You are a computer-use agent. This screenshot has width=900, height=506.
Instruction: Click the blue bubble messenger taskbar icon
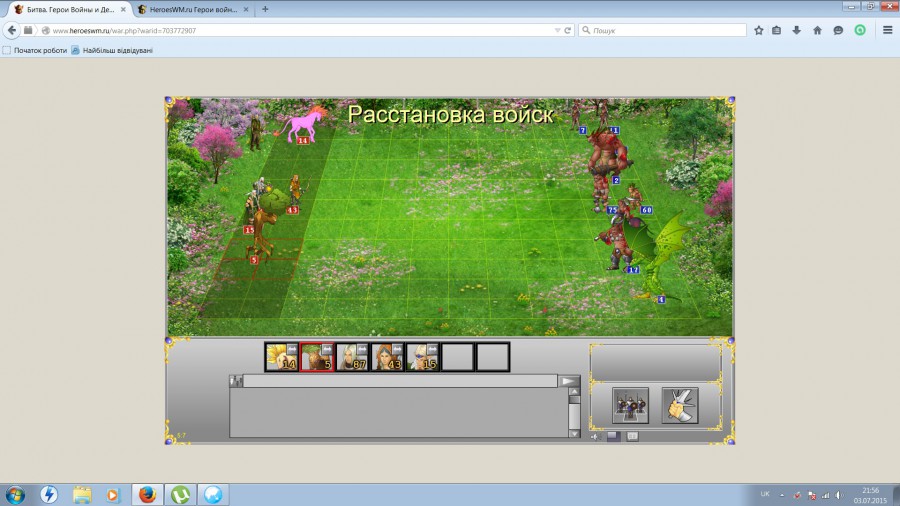(213, 495)
